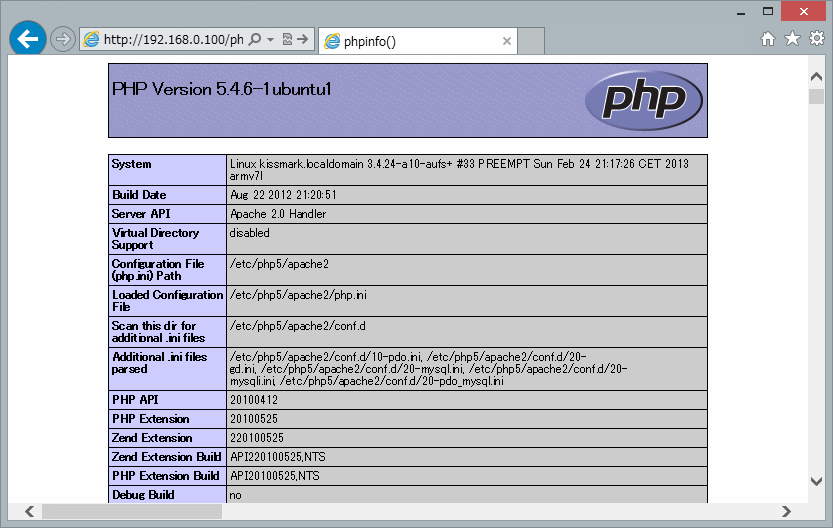Go back with the blue Back arrow
This screenshot has width=833, height=528.
28,38
